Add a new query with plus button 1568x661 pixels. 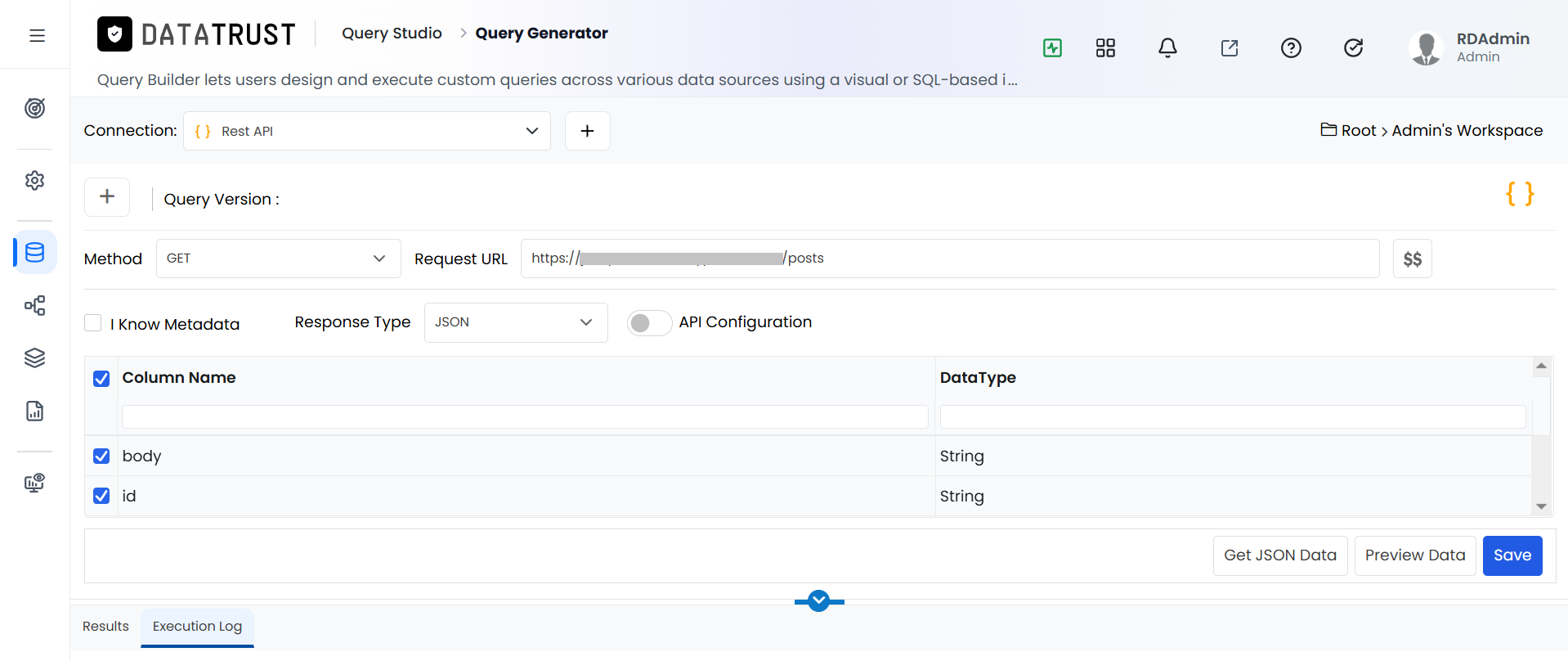pyautogui.click(x=107, y=196)
